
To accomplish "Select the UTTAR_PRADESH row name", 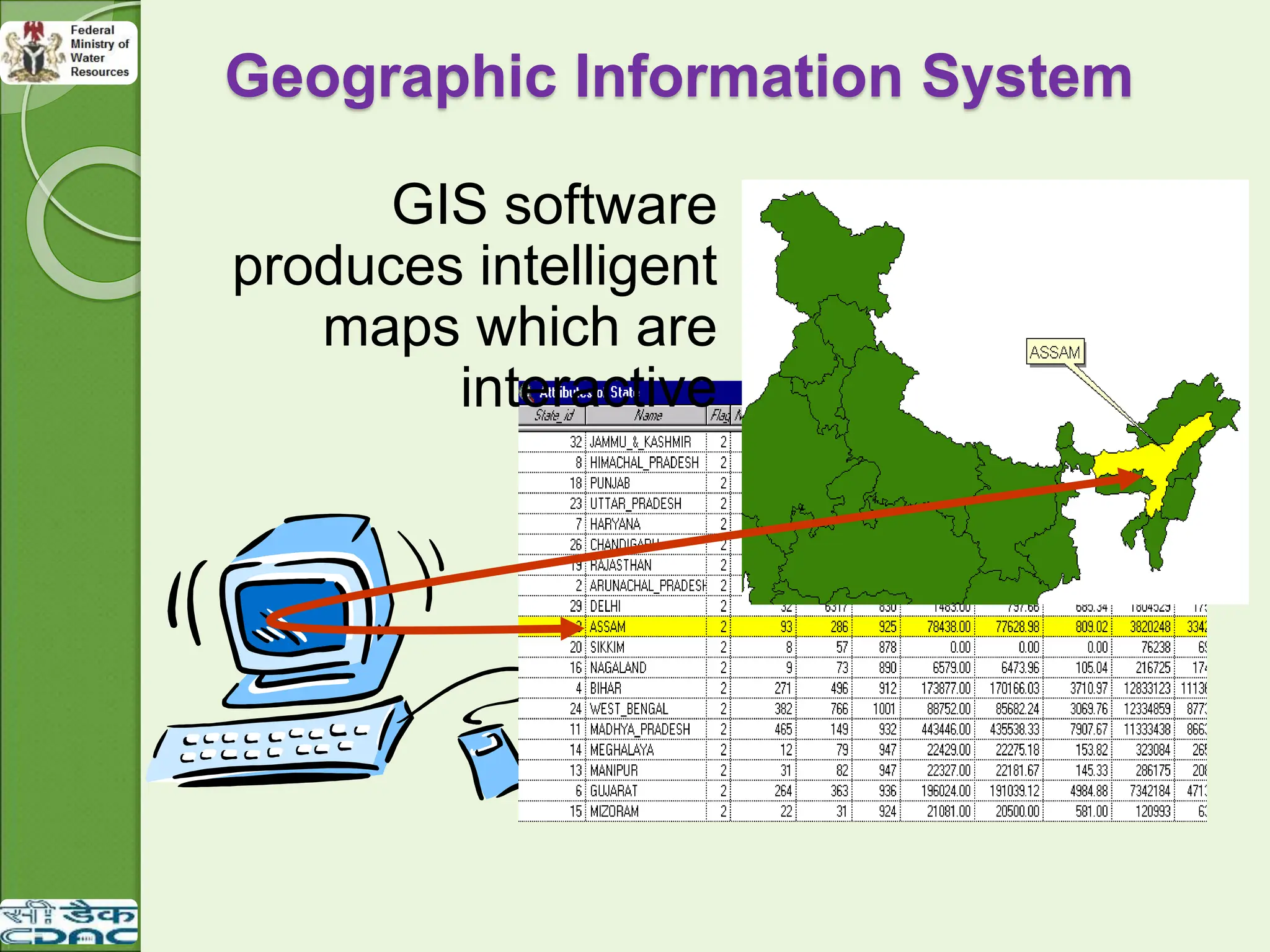I will pyautogui.click(x=635, y=503).
